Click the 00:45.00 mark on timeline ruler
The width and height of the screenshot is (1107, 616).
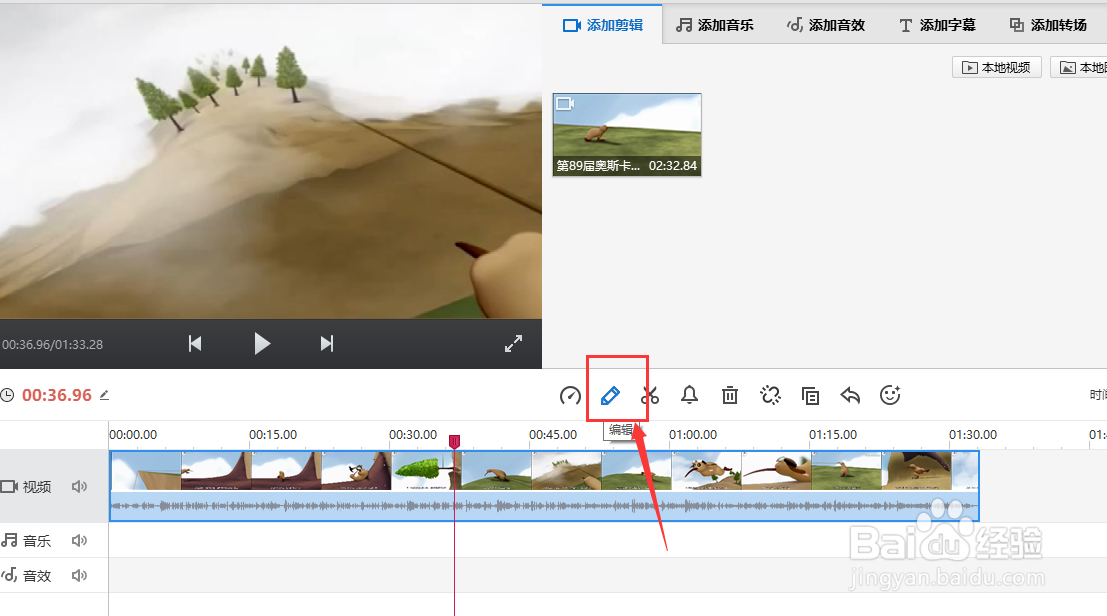point(553,435)
